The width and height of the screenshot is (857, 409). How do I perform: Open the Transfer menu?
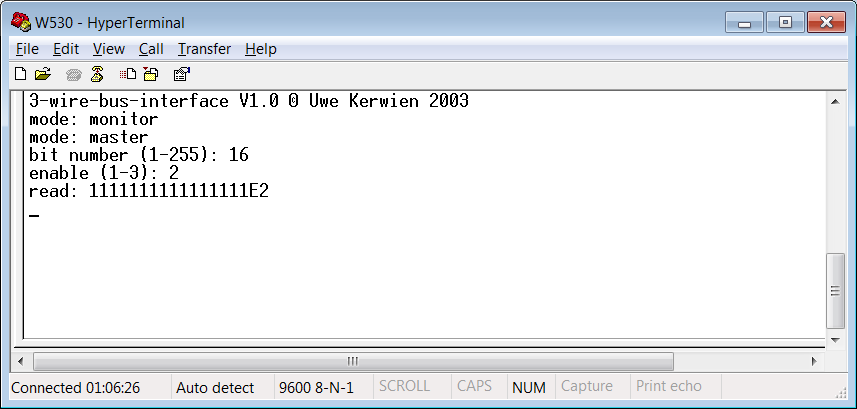pos(204,49)
